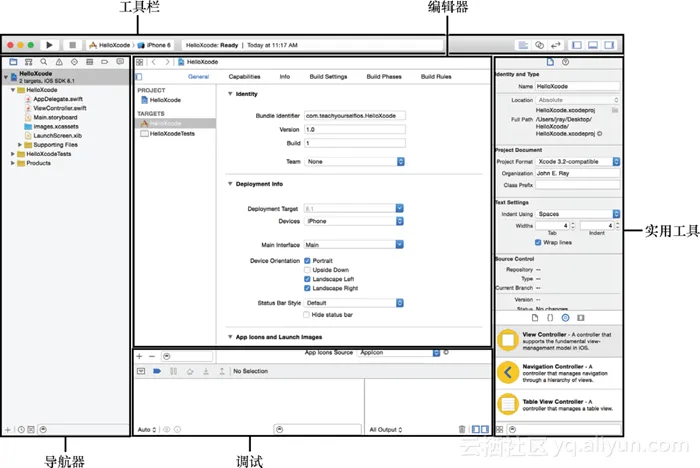Open the Debug navigator
The width and height of the screenshot is (700, 468).
coord(89,62)
